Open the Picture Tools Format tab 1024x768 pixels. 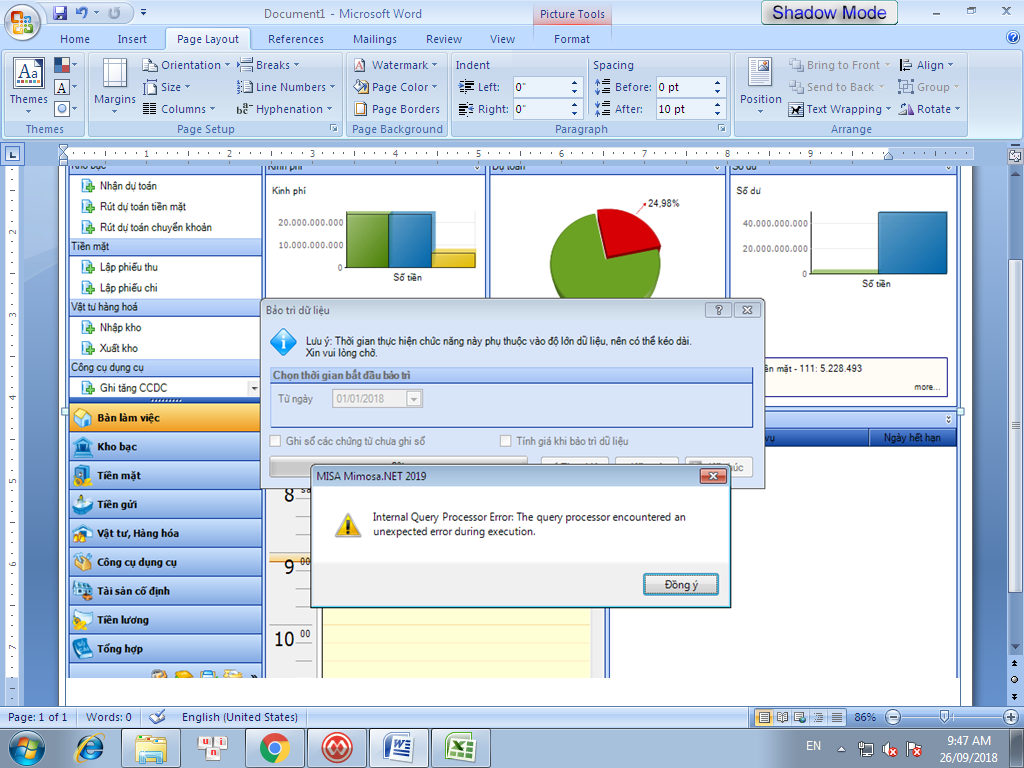572,39
